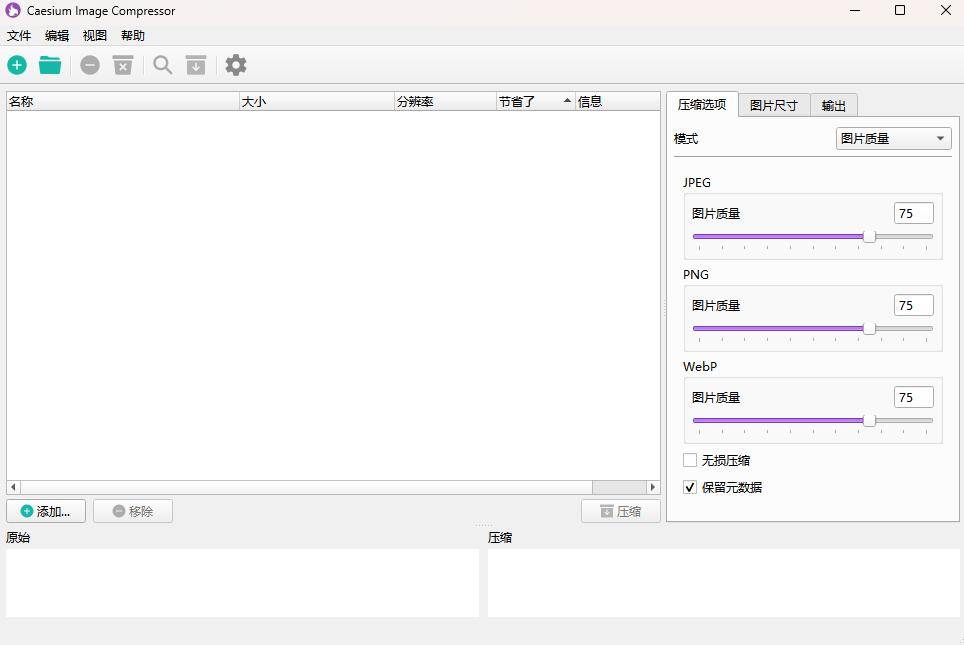Switch to the 输出 tab

(834, 106)
